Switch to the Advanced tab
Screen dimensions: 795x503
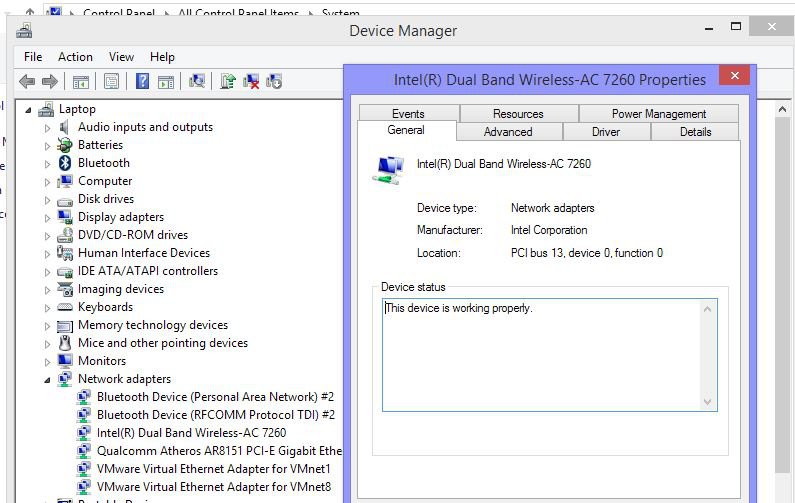508,132
